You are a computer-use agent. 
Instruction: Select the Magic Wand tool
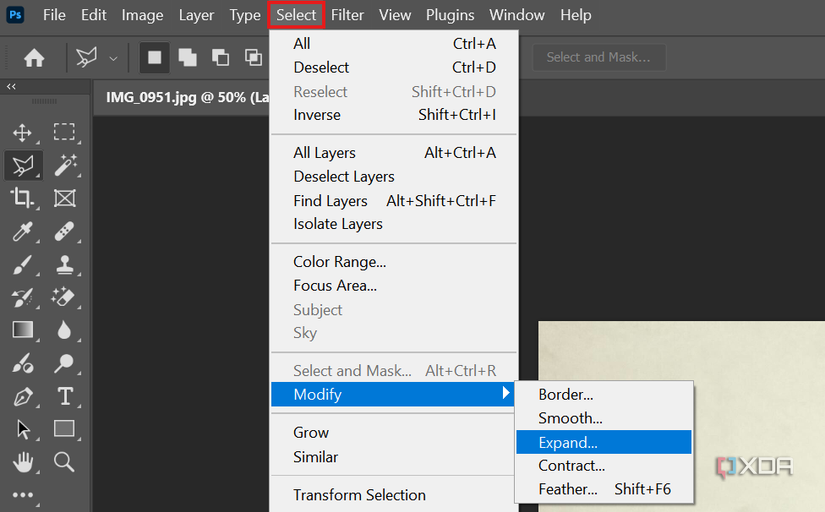tap(65, 165)
